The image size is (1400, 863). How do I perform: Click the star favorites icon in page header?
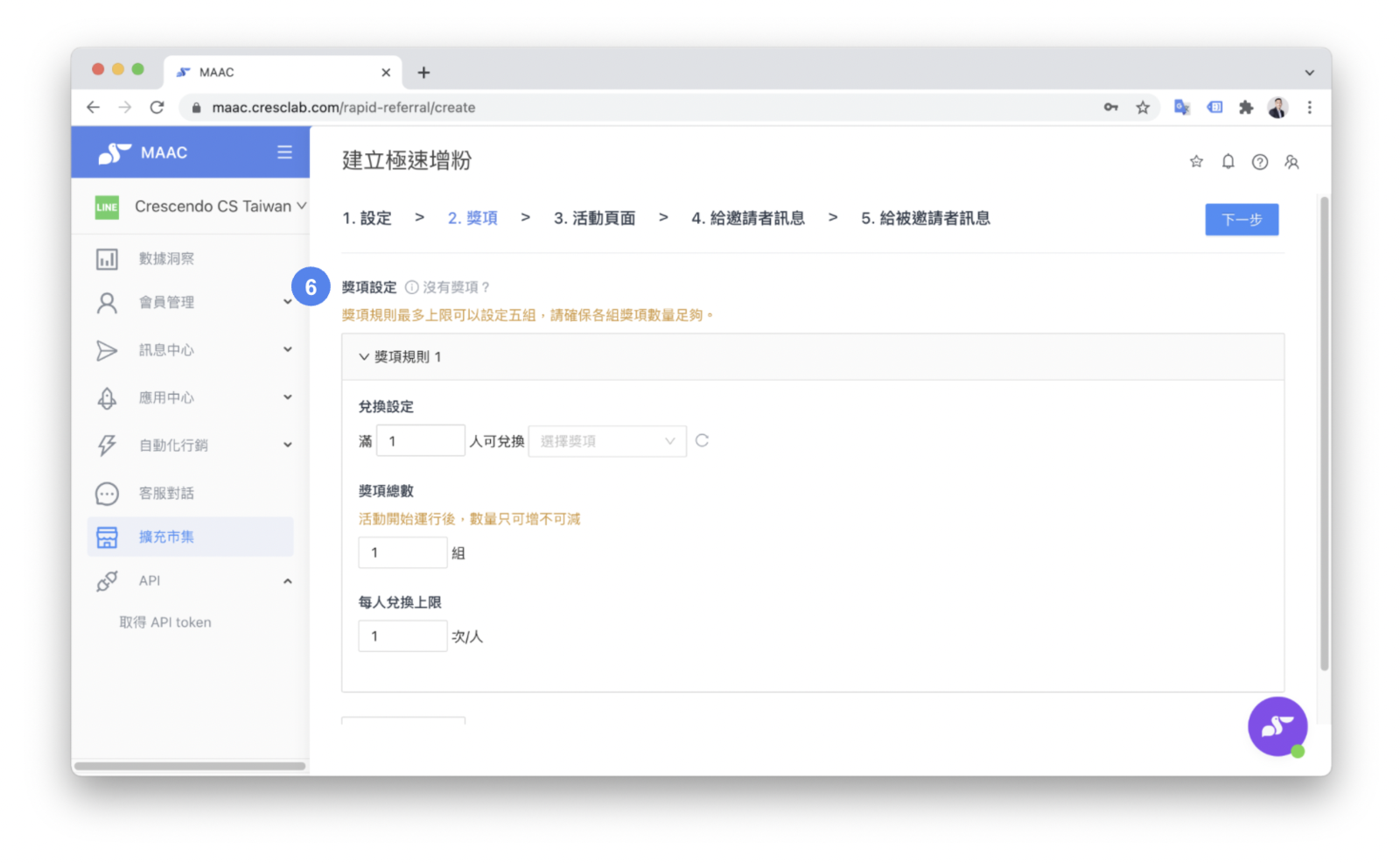tap(1196, 161)
